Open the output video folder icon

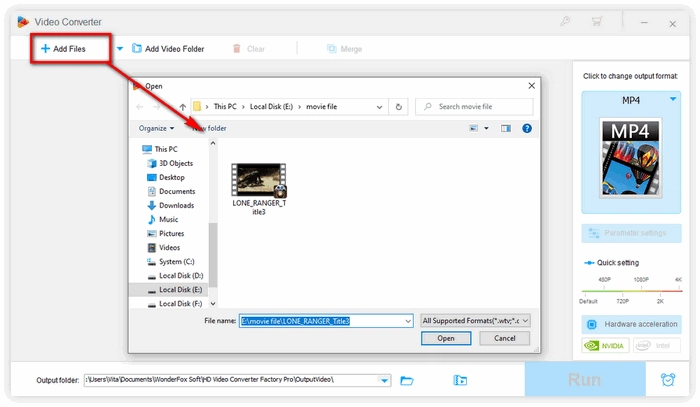coord(460,381)
